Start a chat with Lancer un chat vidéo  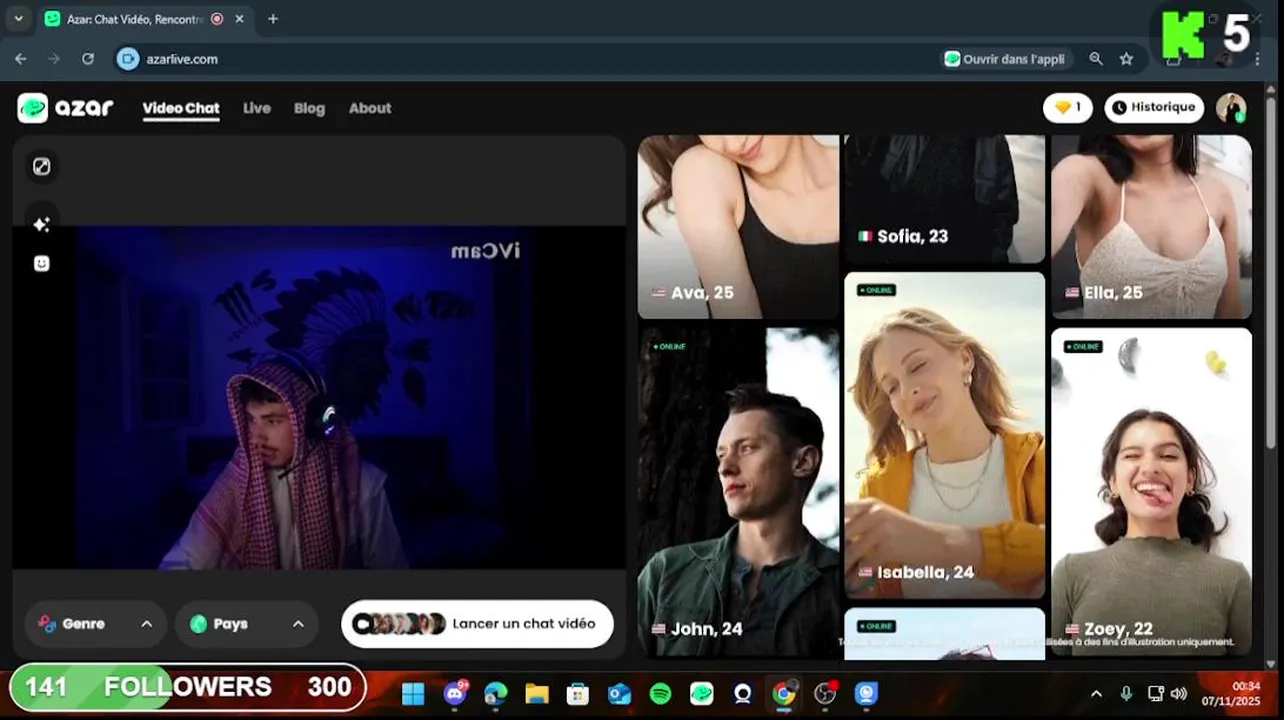tap(477, 624)
